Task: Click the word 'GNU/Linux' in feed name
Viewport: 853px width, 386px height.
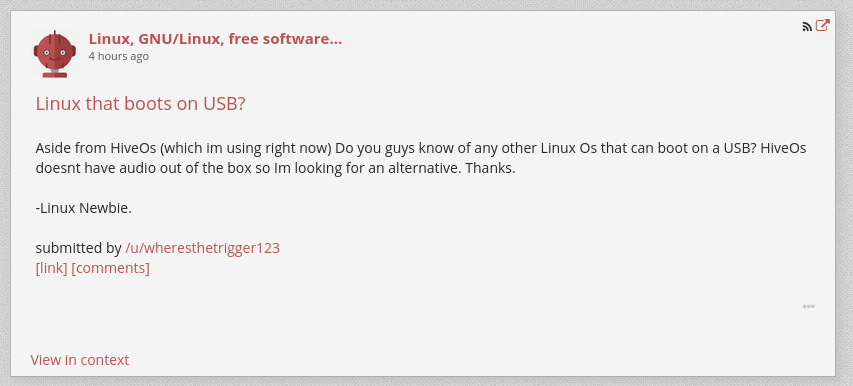Action: (181, 39)
